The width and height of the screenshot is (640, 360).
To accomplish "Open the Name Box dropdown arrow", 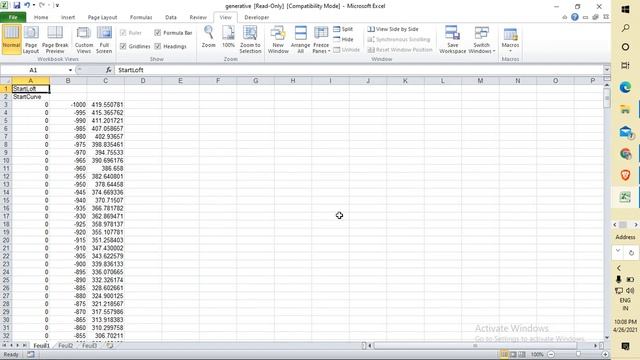I will (70, 70).
